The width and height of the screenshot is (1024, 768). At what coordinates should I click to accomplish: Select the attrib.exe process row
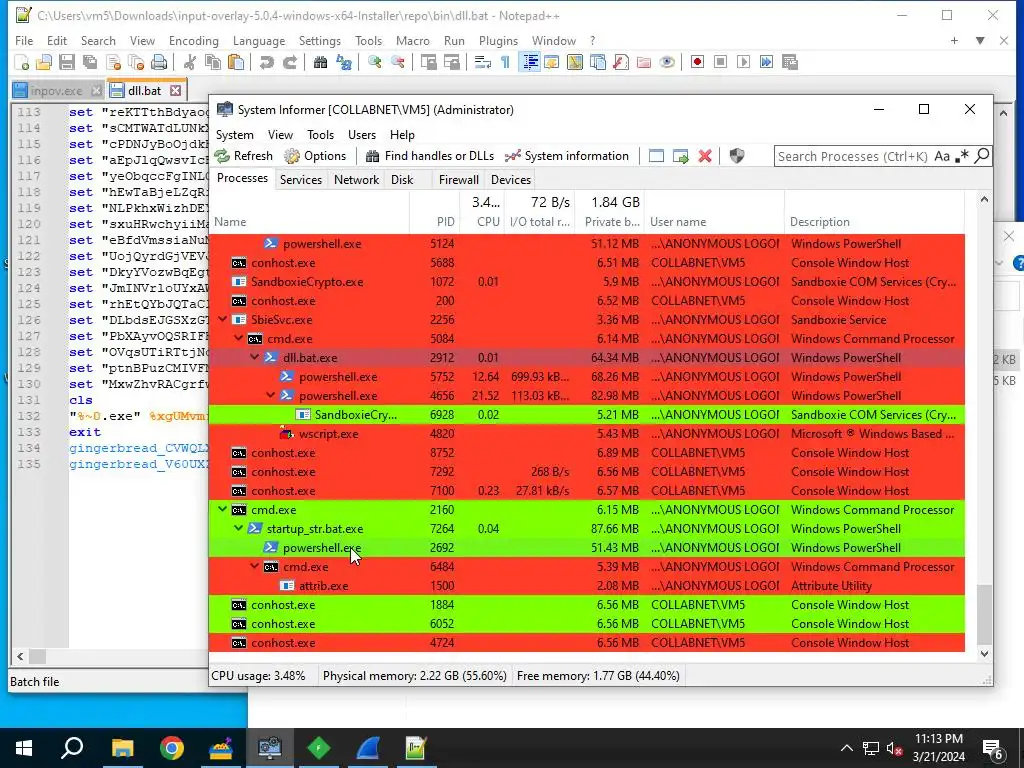[586, 586]
